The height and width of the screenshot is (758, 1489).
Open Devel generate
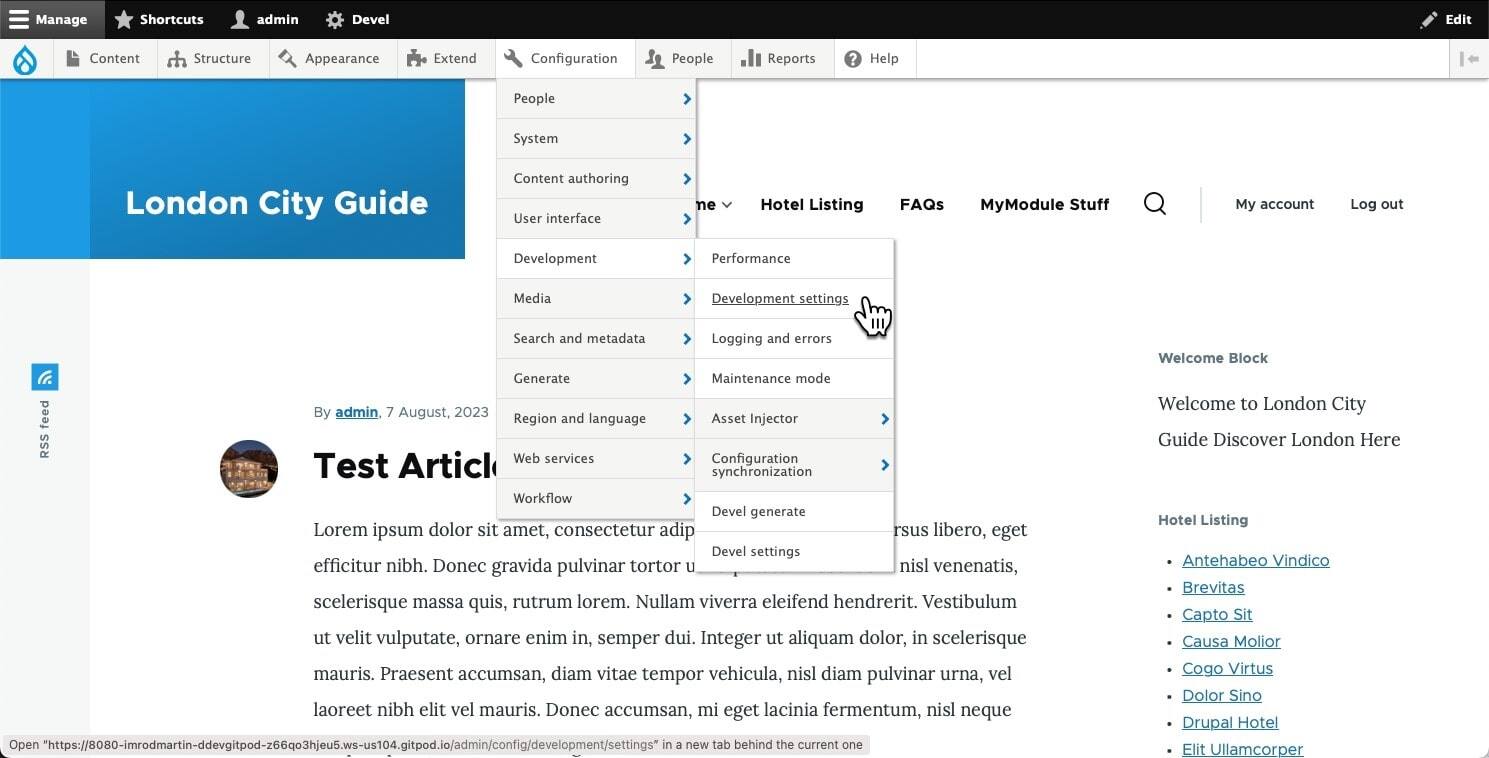(x=794, y=512)
